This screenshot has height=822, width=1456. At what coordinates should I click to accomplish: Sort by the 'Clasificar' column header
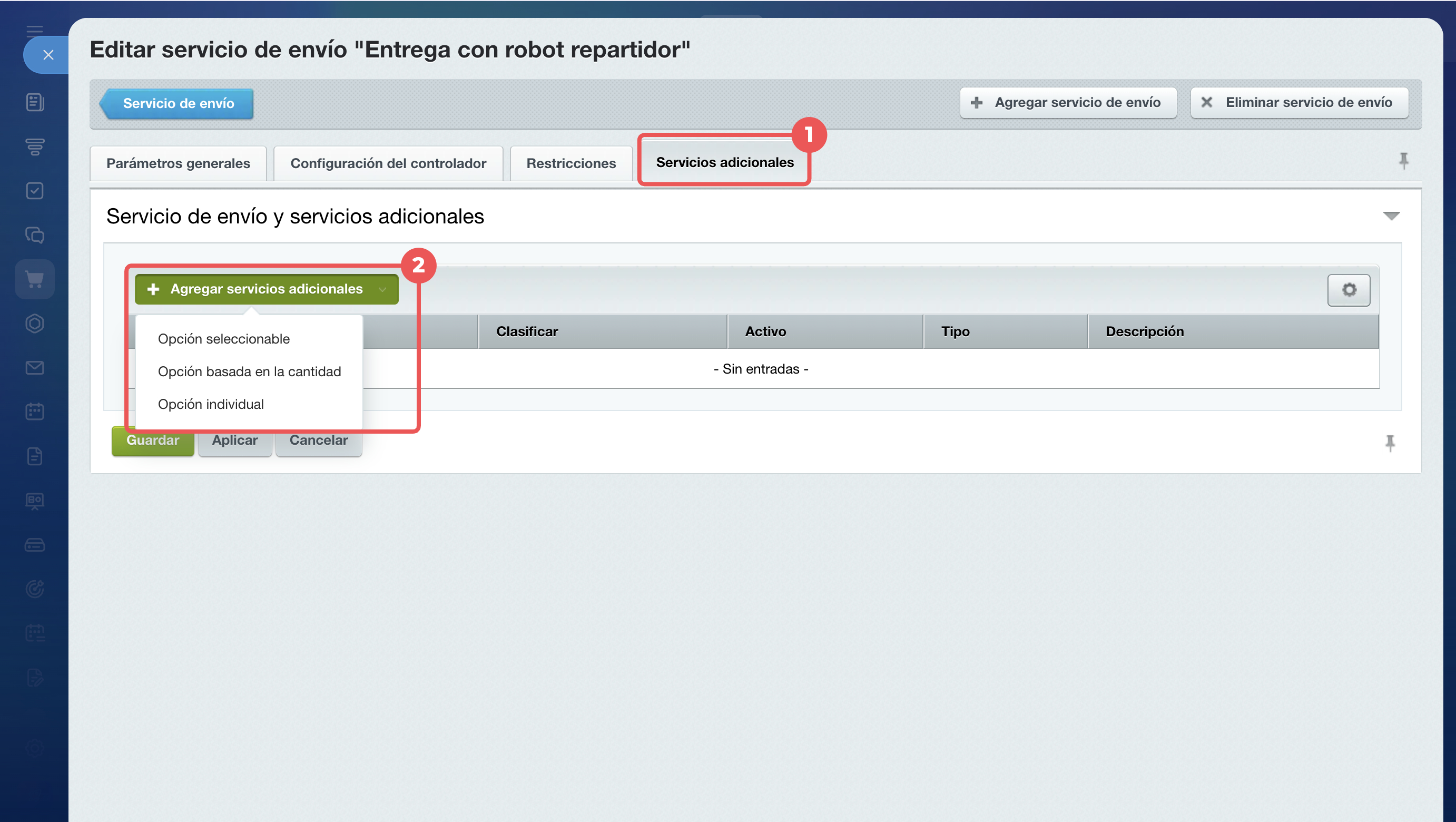pyautogui.click(x=603, y=331)
